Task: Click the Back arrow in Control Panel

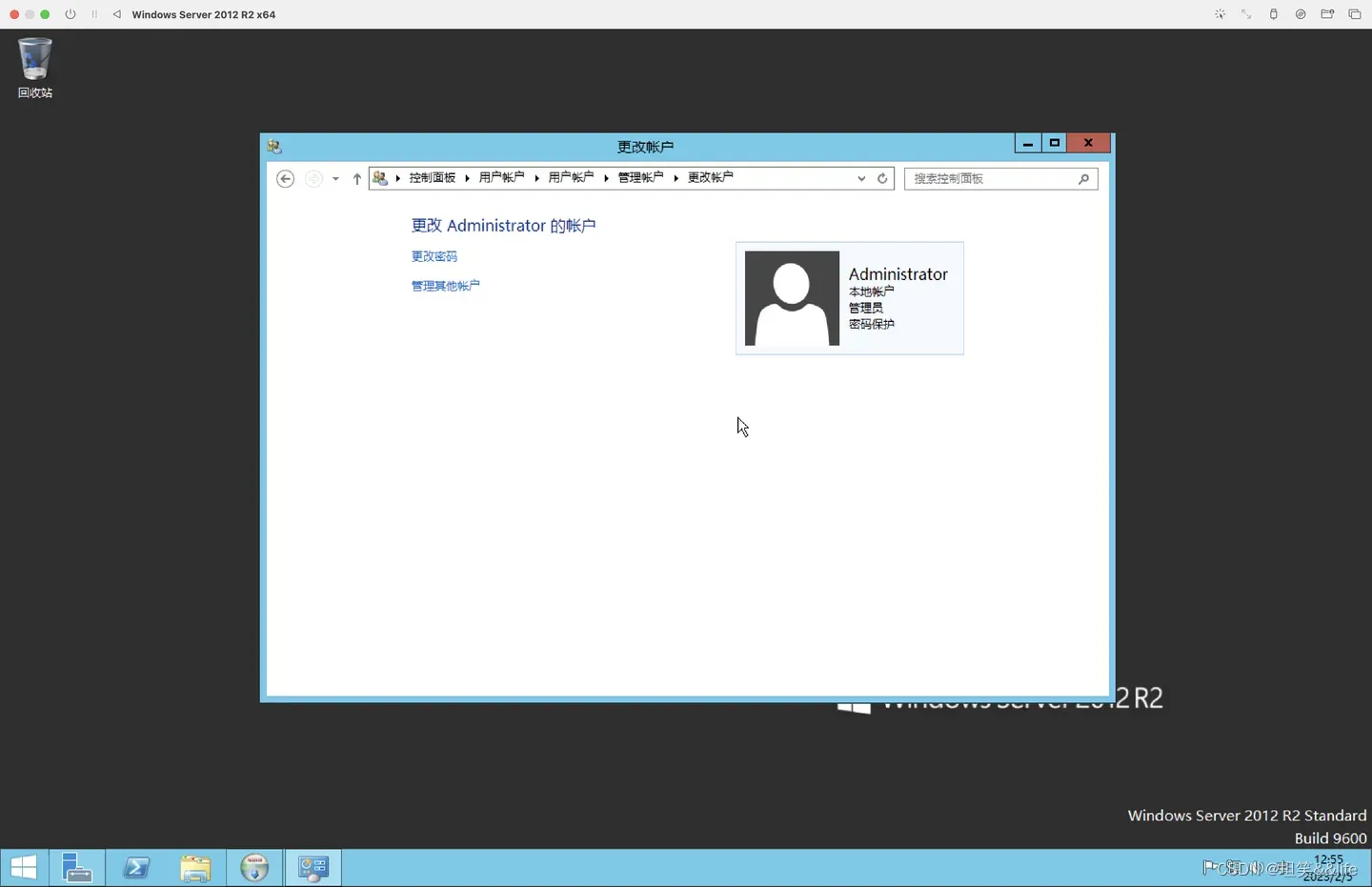Action: (285, 178)
